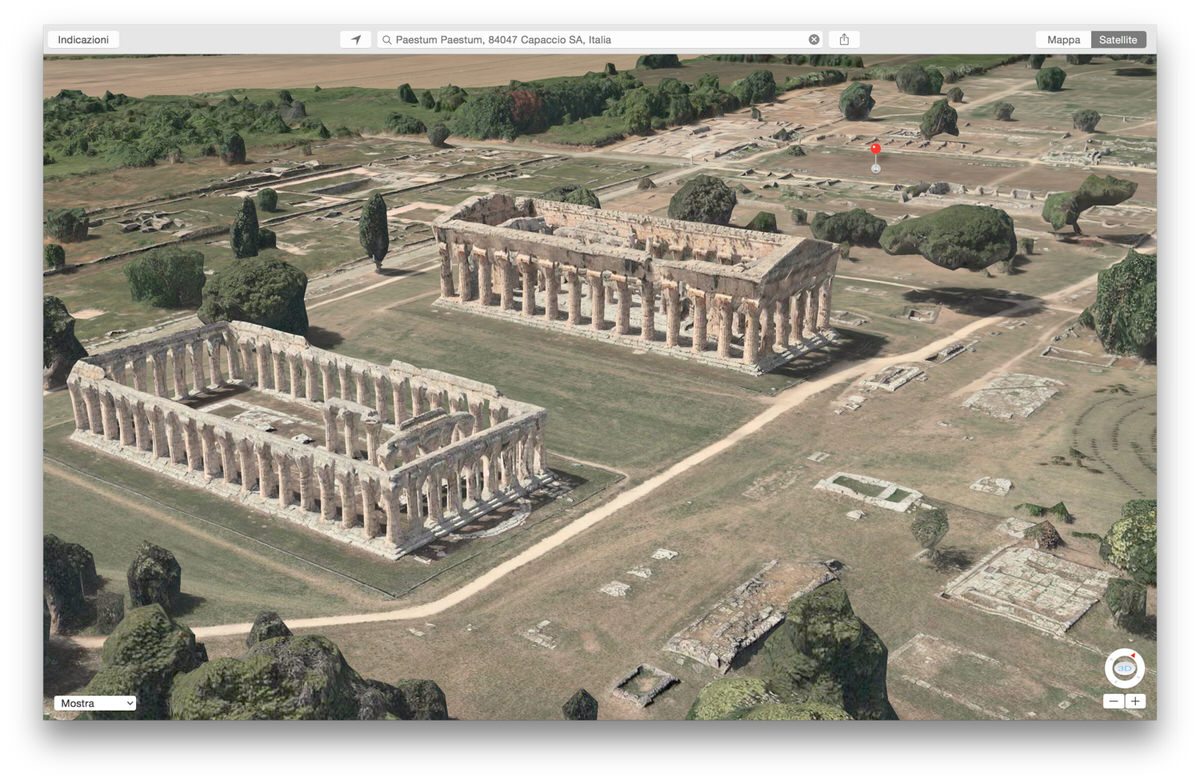Toggle the 3D view button

(1124, 669)
